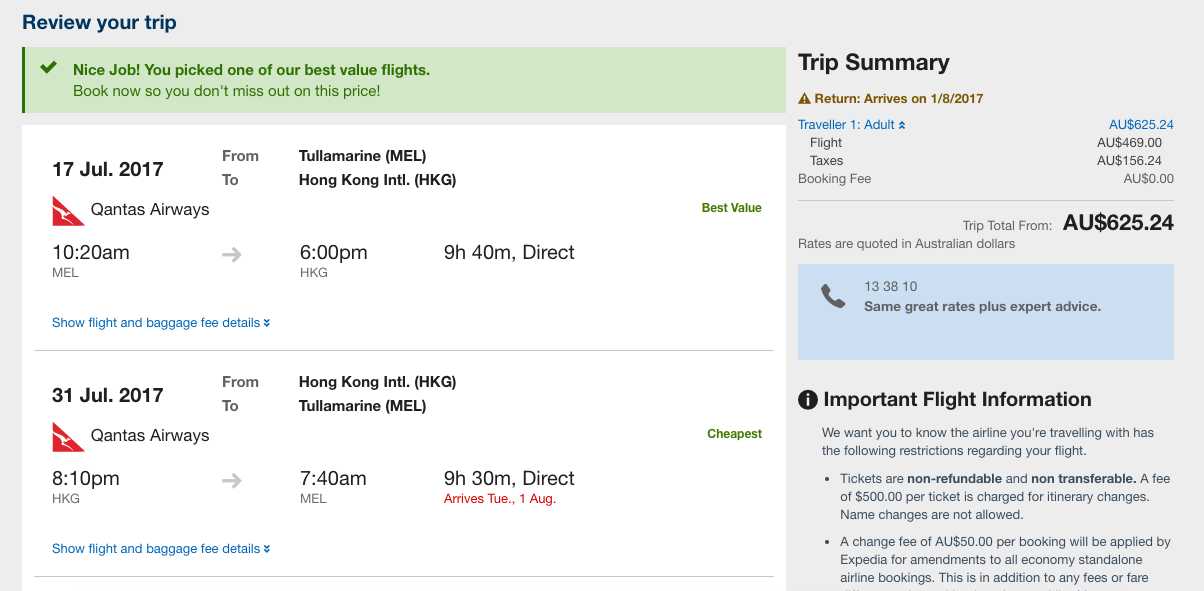This screenshot has width=1204, height=591.
Task: Click the arrow icon between 8:10pm and 7:40am
Action: [x=232, y=481]
